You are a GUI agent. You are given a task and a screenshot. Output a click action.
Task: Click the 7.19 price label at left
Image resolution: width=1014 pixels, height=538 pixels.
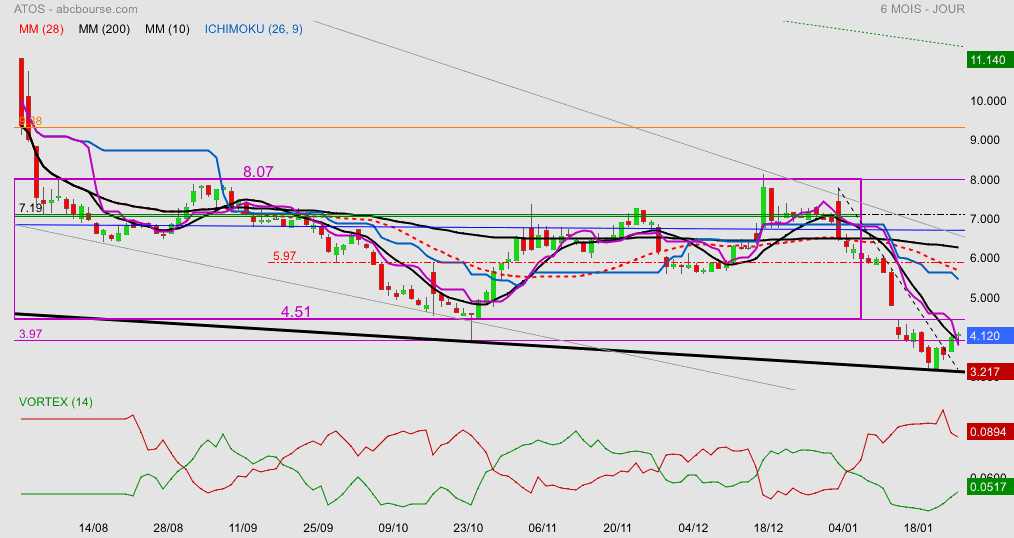coord(31,208)
